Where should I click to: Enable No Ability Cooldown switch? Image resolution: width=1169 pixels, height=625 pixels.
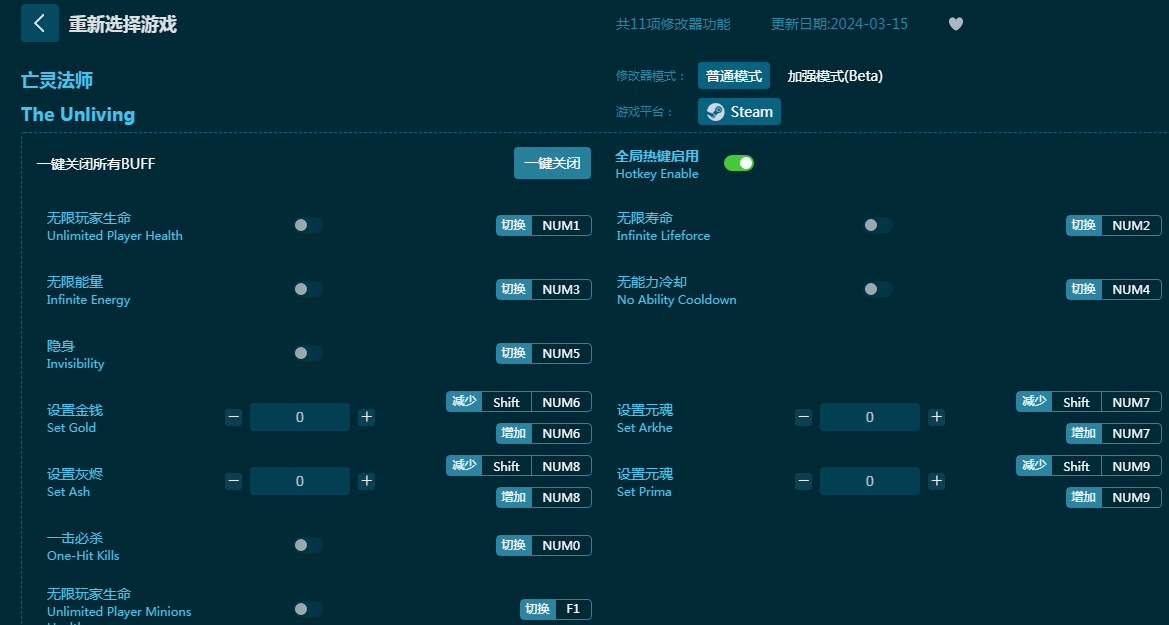[877, 289]
